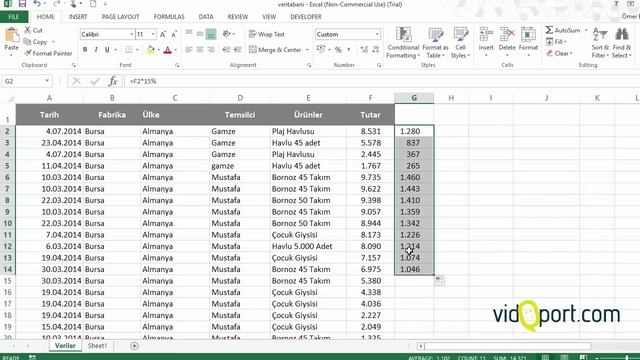Open the Borders icon in Font group

click(x=128, y=50)
